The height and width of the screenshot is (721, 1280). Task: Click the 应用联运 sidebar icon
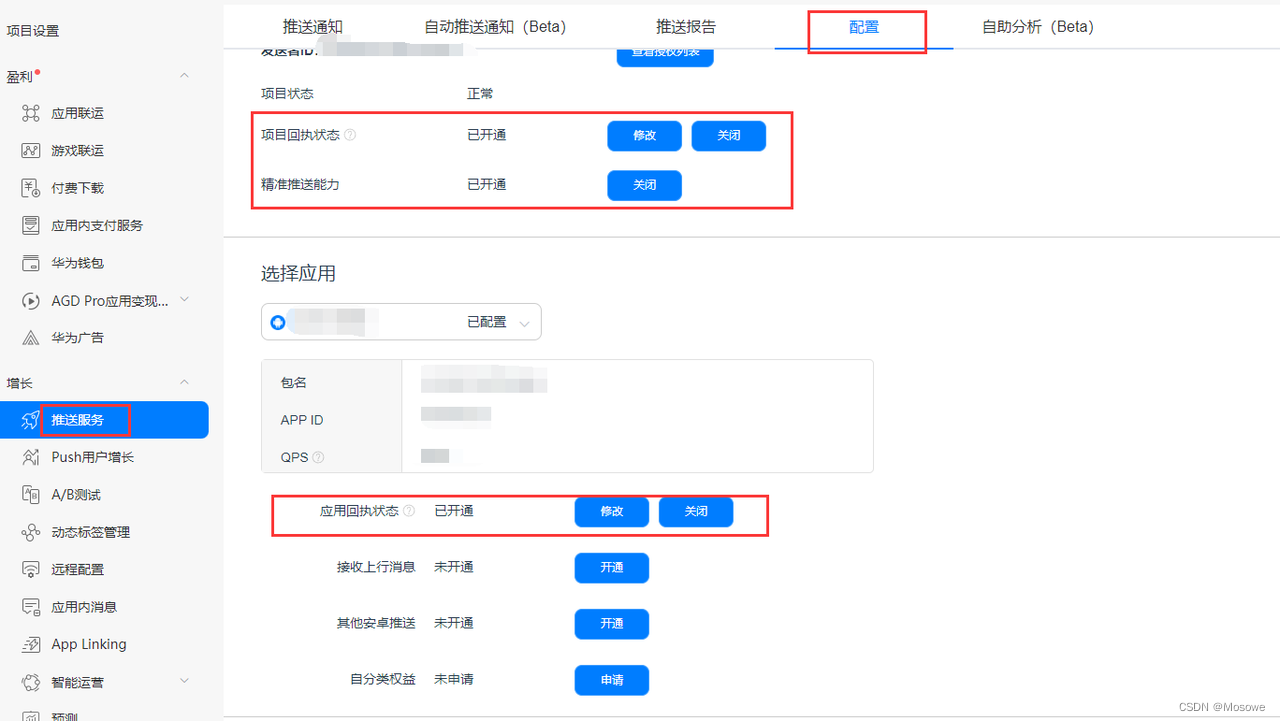31,113
